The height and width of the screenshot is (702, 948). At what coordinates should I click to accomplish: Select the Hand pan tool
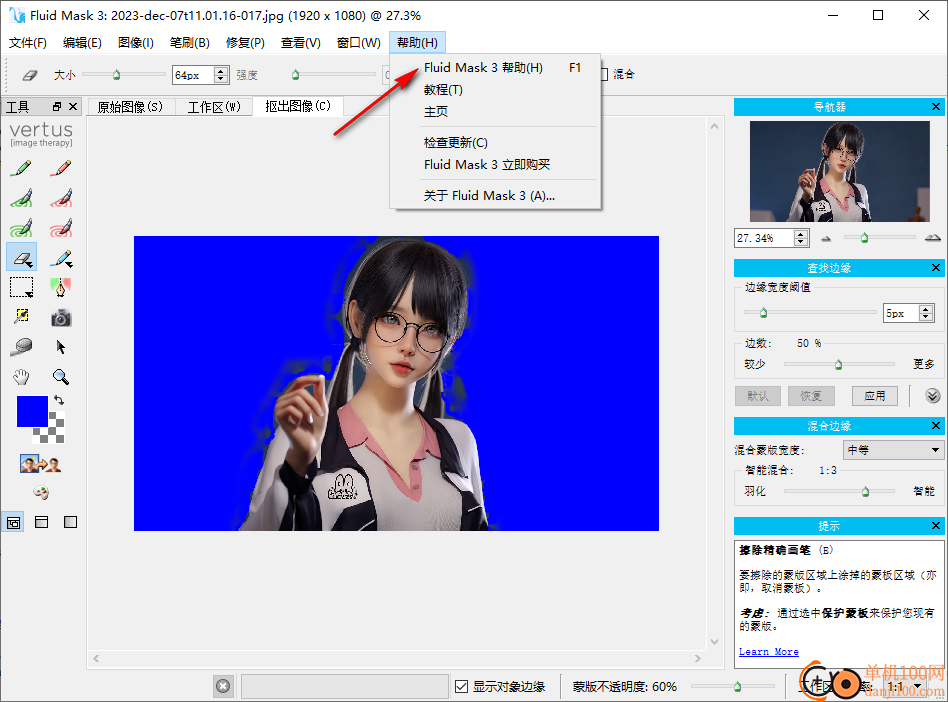point(21,377)
